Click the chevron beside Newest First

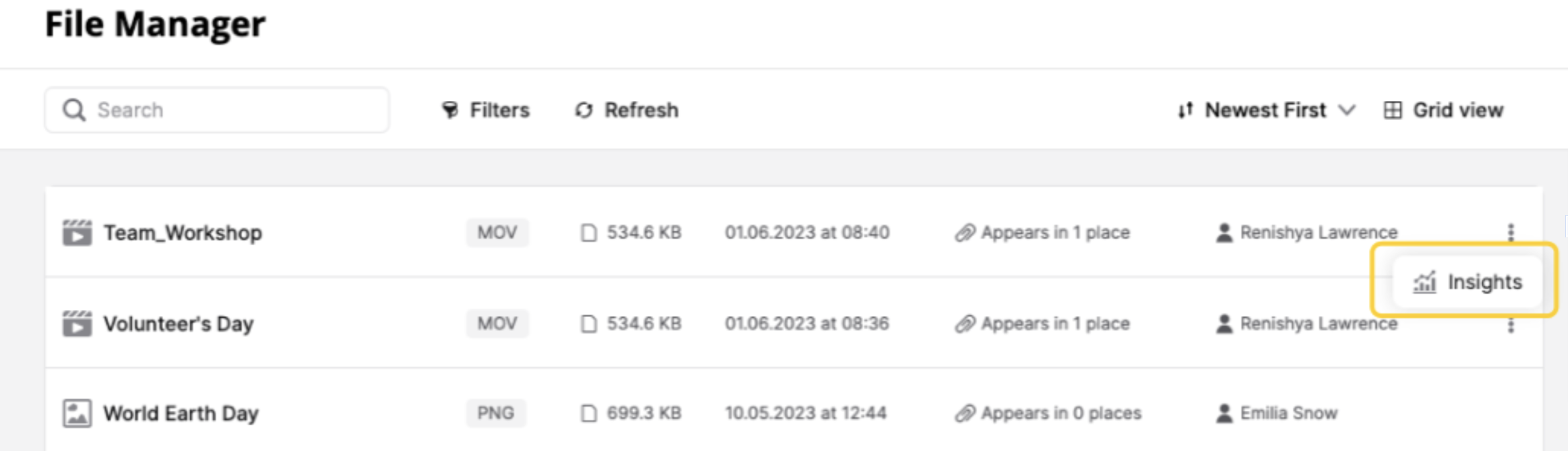pos(1347,110)
